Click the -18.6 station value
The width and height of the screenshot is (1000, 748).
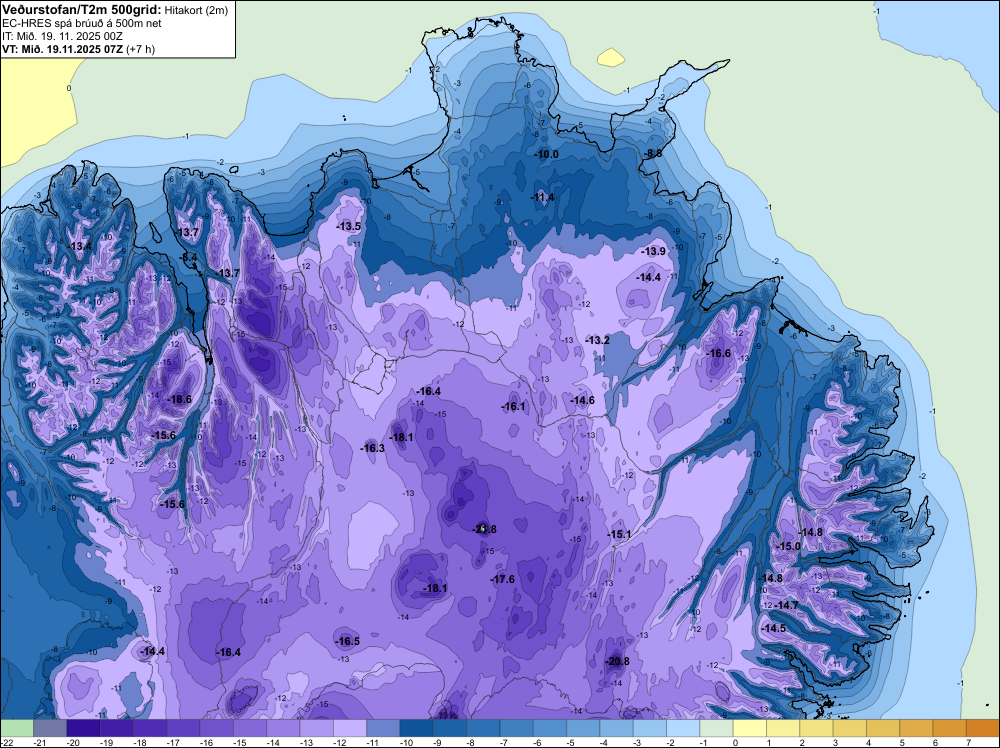tap(179, 399)
